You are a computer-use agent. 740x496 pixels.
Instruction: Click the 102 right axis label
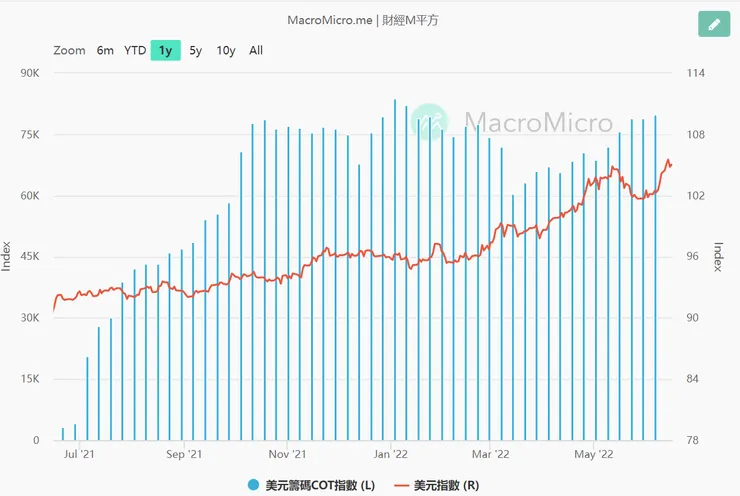pos(696,196)
